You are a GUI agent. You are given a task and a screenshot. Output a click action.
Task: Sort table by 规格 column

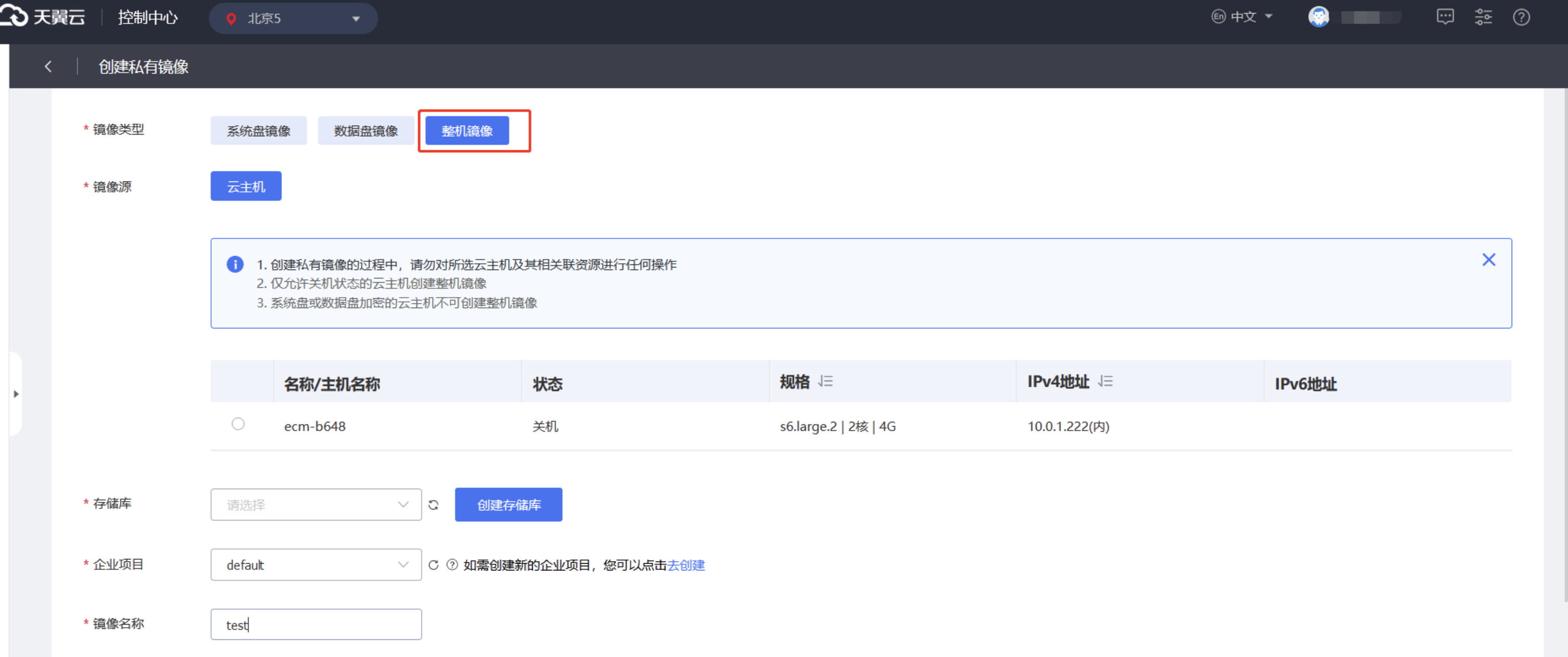coord(825,382)
